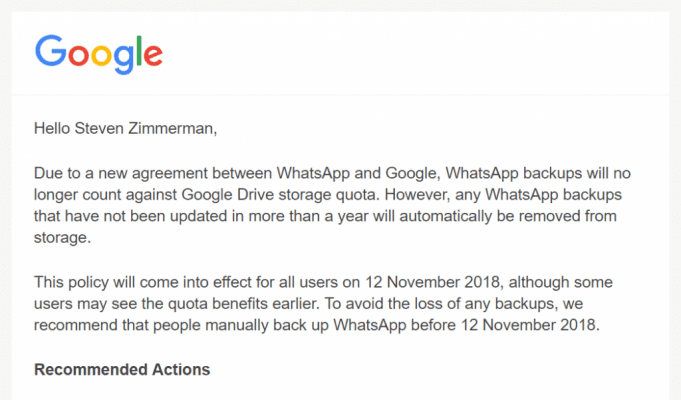Screen dimensions: 681x400
Task: Click 'However, any WhatsApp backups' text
Action: (x=503, y=195)
